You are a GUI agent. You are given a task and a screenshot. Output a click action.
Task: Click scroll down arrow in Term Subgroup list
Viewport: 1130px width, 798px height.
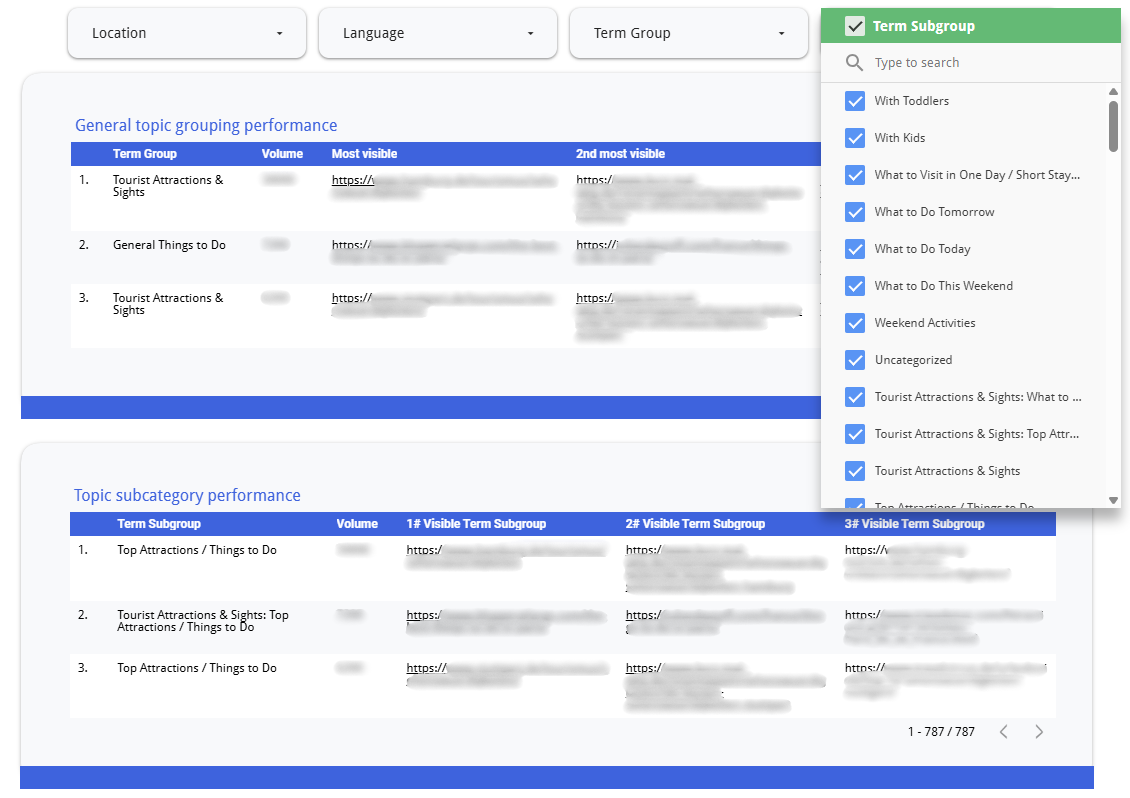tap(1113, 500)
